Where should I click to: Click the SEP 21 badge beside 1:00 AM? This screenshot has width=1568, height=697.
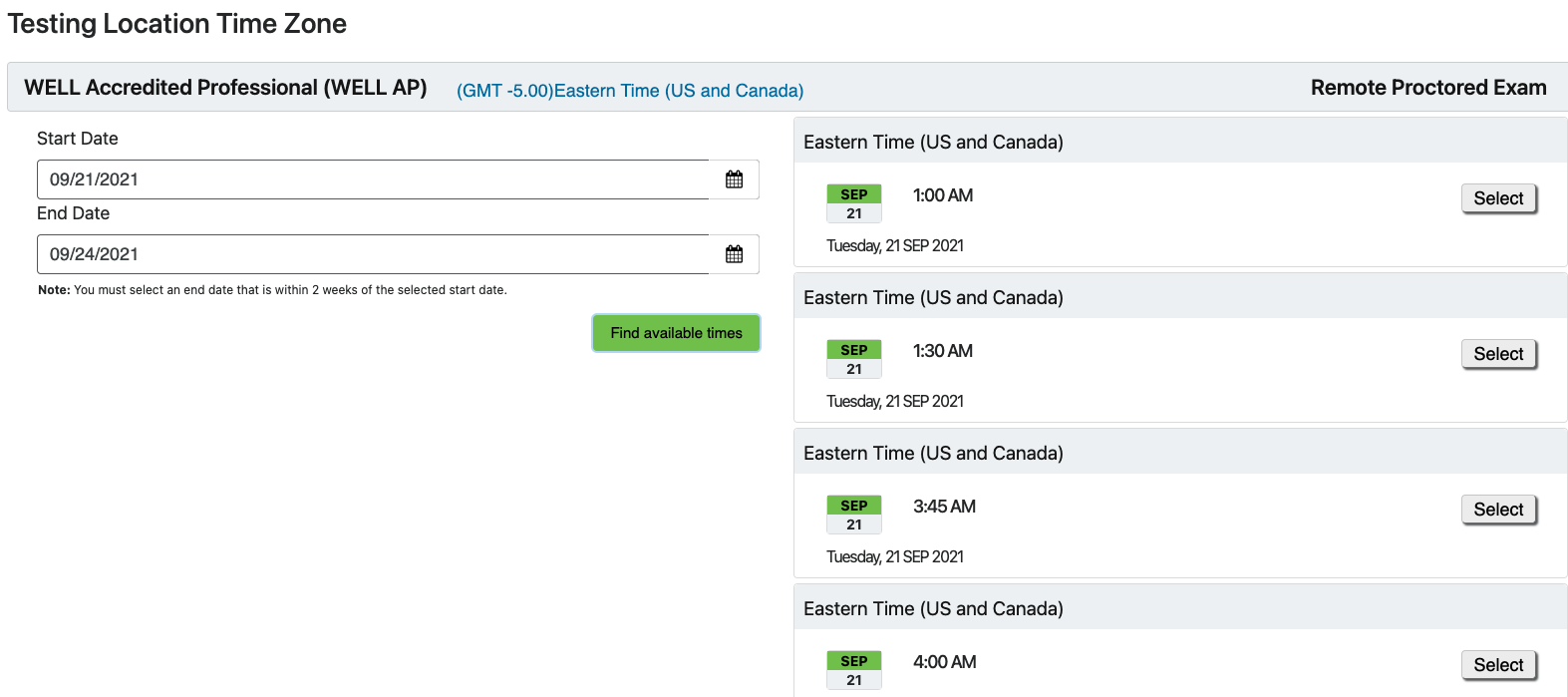(x=854, y=203)
